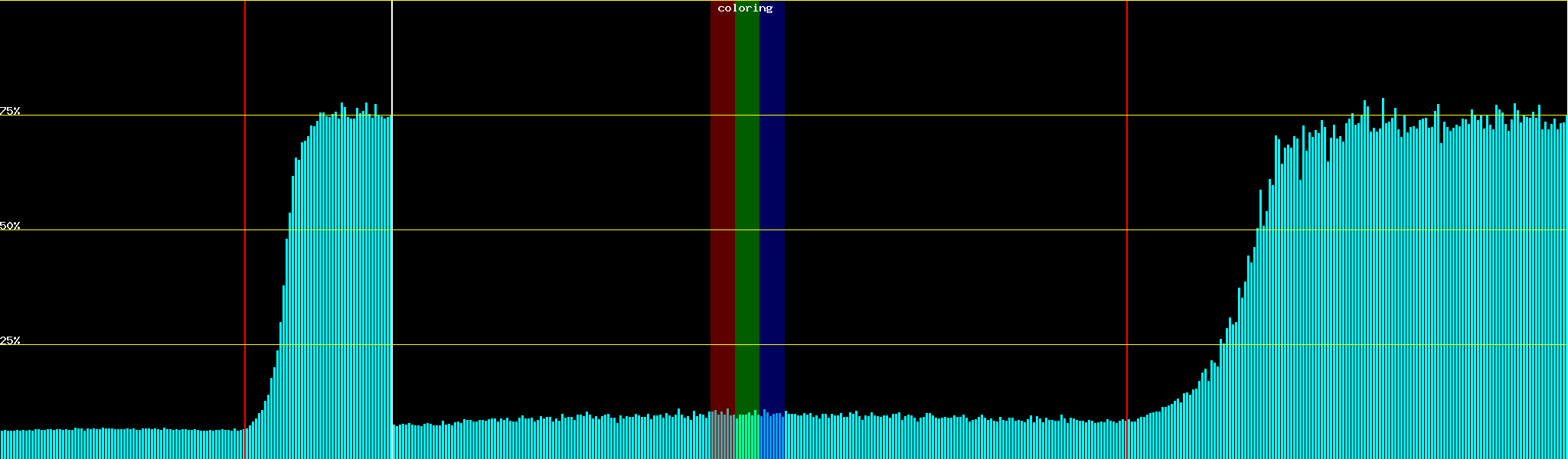Click the 50% axis label
This screenshot has width=1568, height=459.
(10, 226)
